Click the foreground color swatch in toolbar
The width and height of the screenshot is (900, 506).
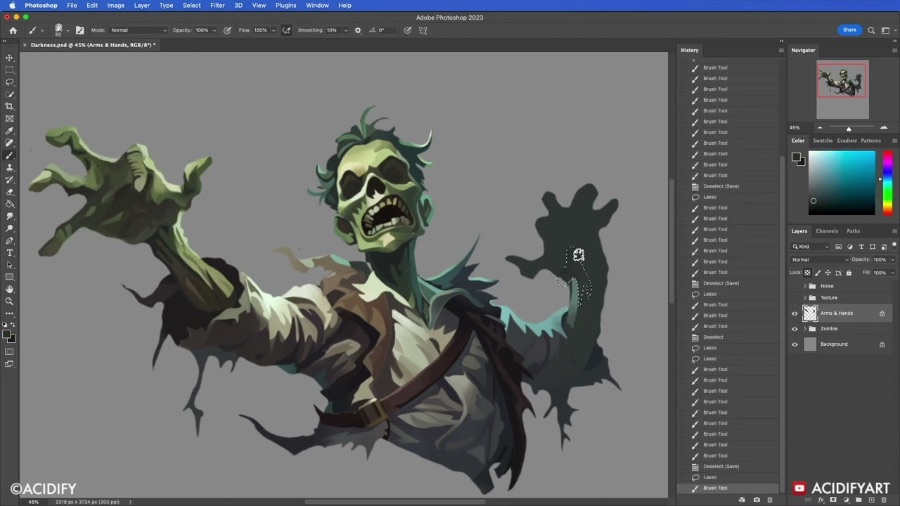click(6, 334)
